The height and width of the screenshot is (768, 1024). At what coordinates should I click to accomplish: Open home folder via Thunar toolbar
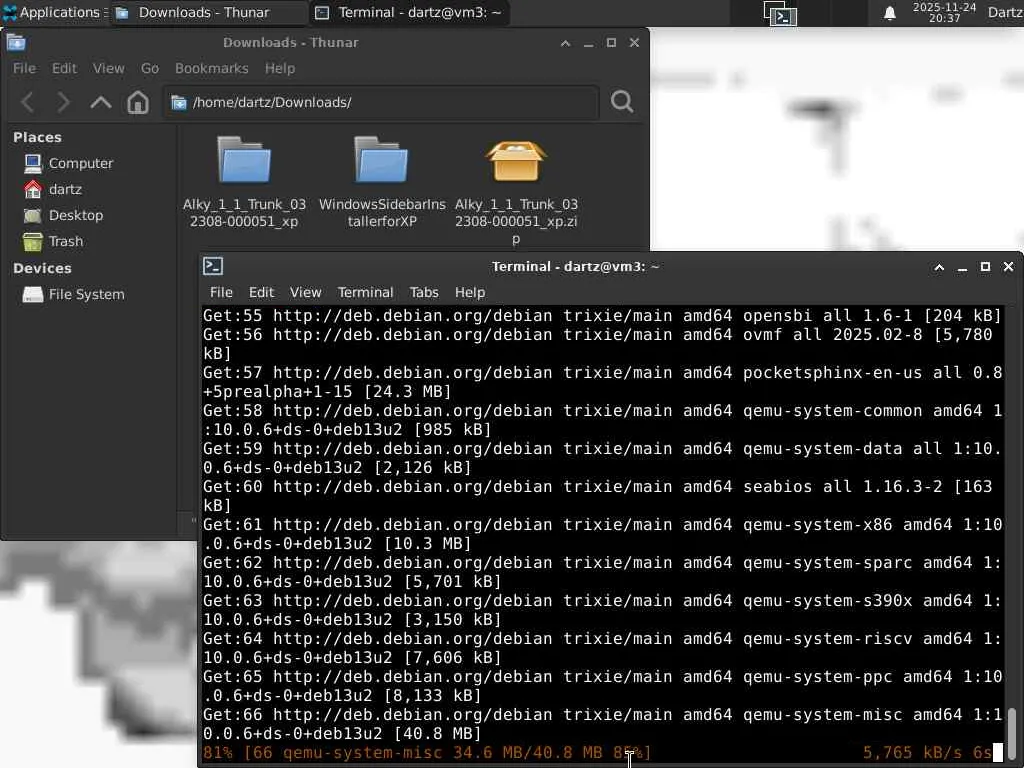coord(138,102)
